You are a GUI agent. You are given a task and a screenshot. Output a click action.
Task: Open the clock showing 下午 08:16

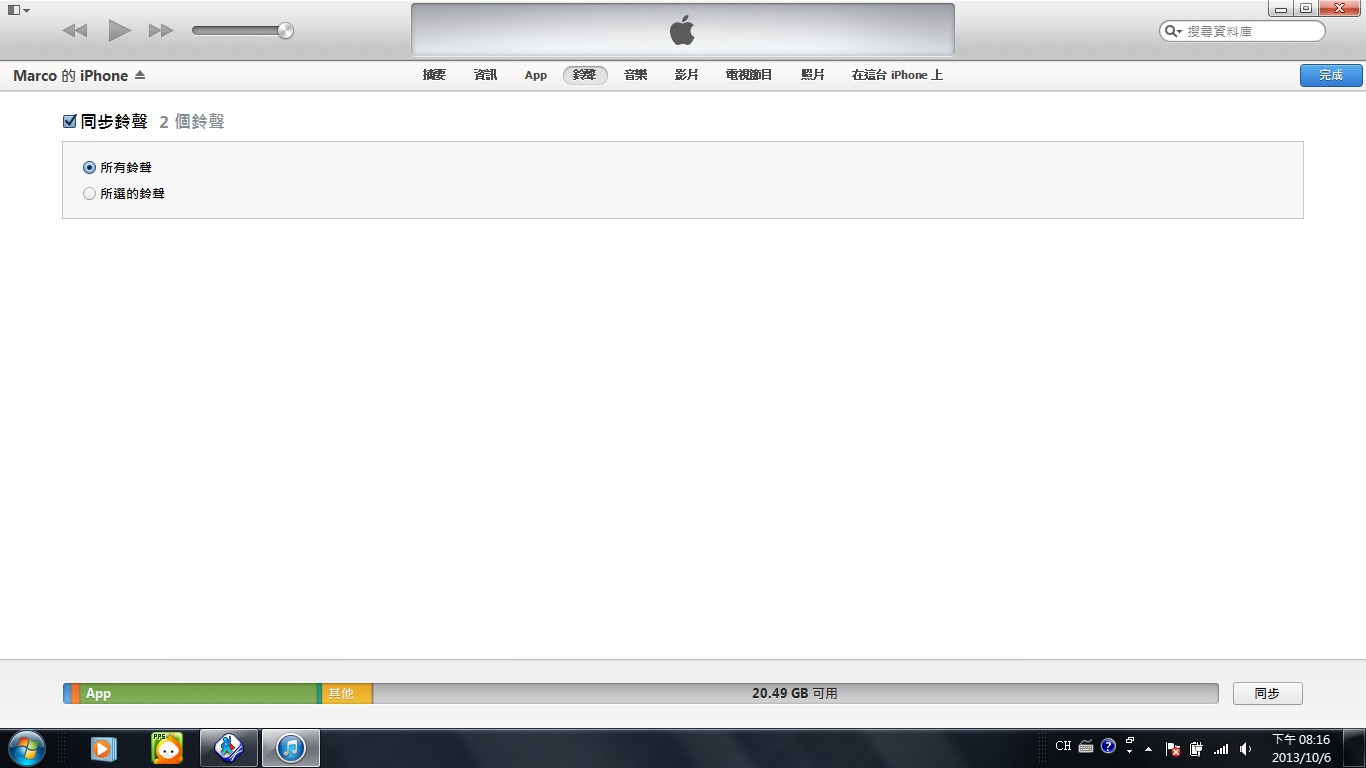coord(1301,748)
